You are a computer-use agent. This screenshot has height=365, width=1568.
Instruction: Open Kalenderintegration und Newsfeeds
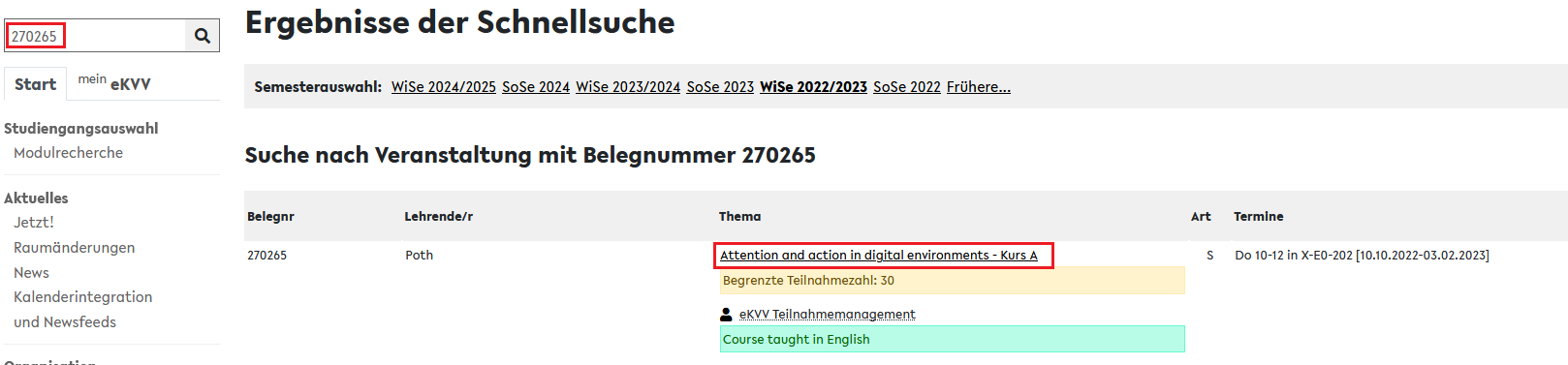pyautogui.click(x=82, y=310)
